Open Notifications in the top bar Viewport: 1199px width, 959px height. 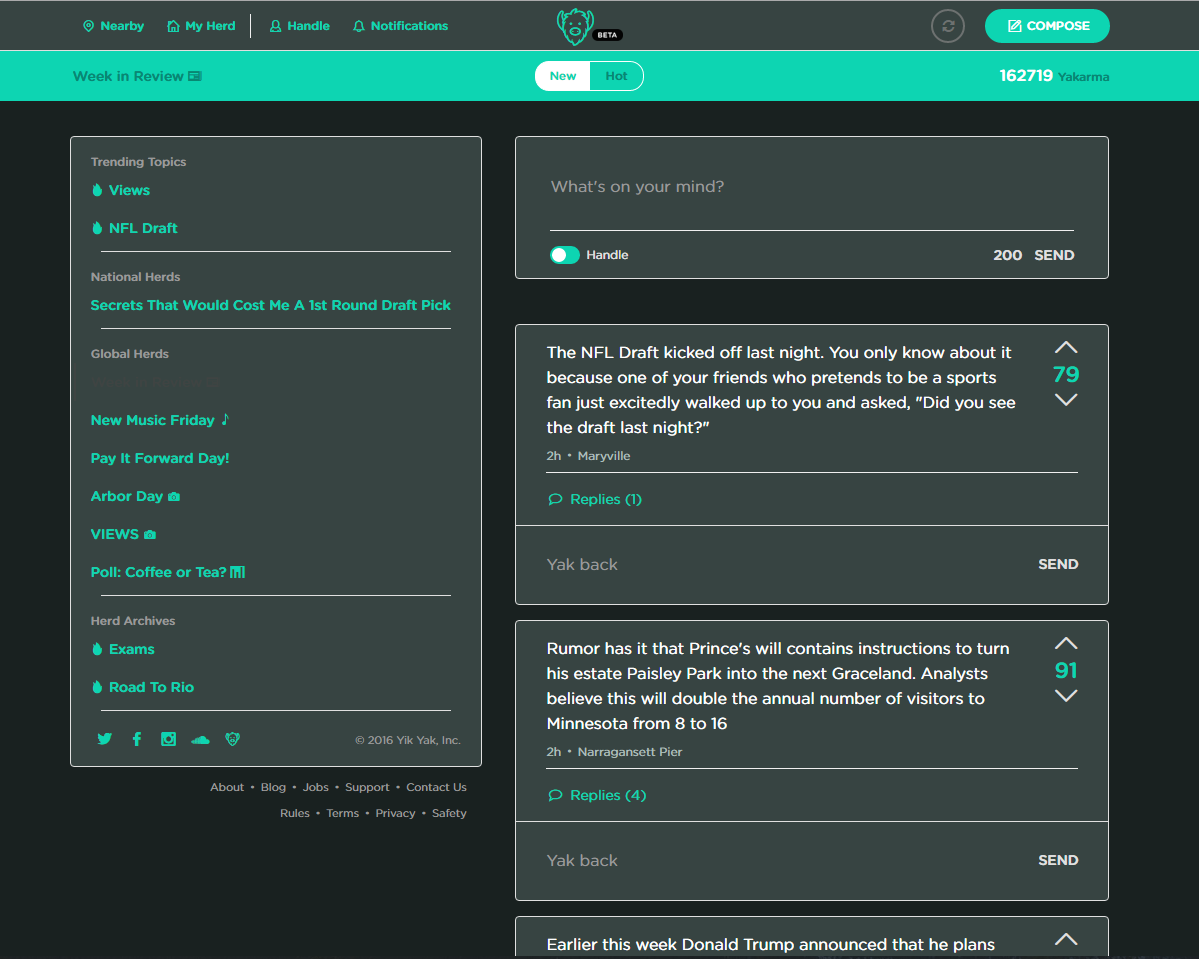[400, 26]
